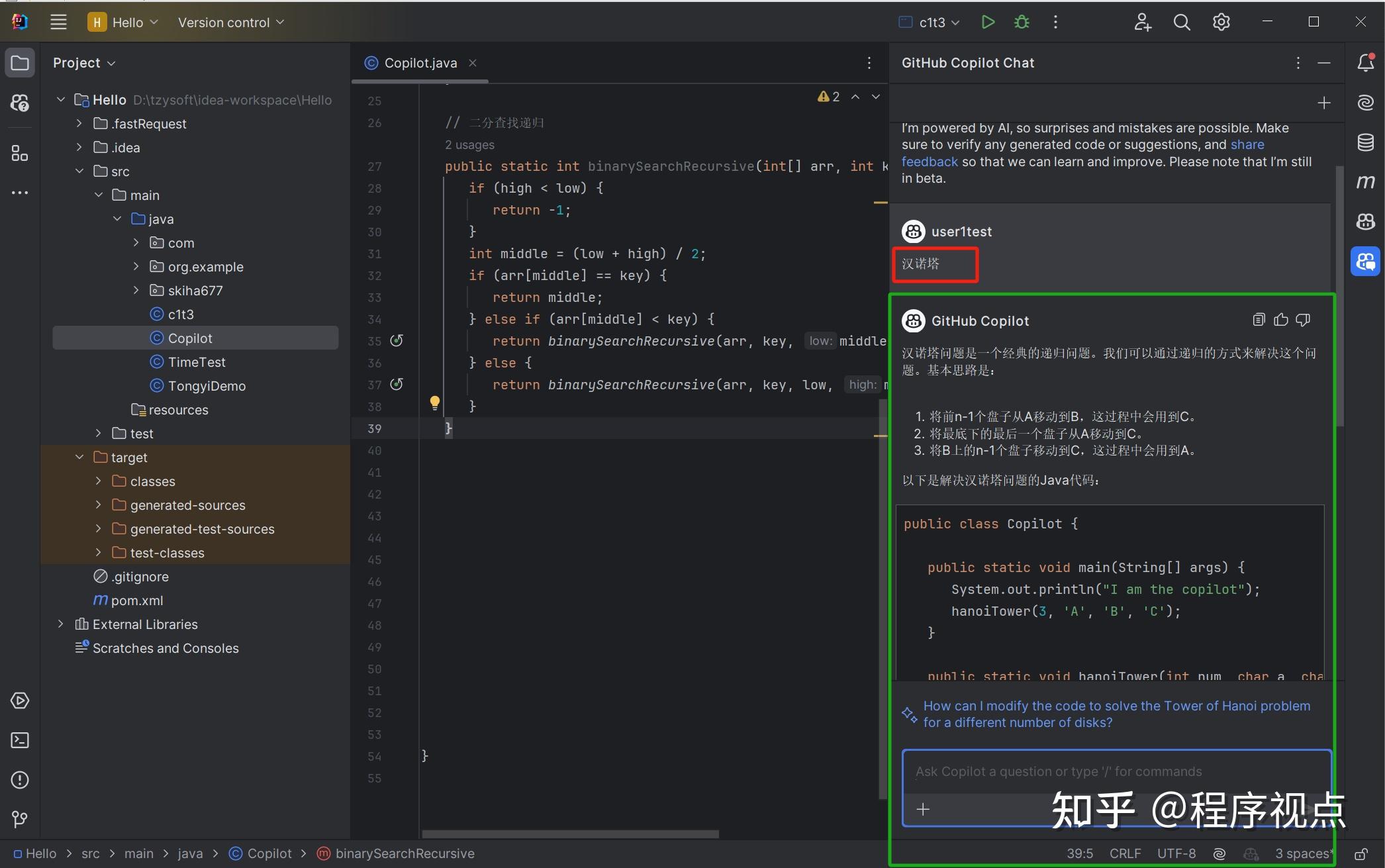The width and height of the screenshot is (1385, 868).
Task: Open the Database tool window
Action: tap(1366, 142)
